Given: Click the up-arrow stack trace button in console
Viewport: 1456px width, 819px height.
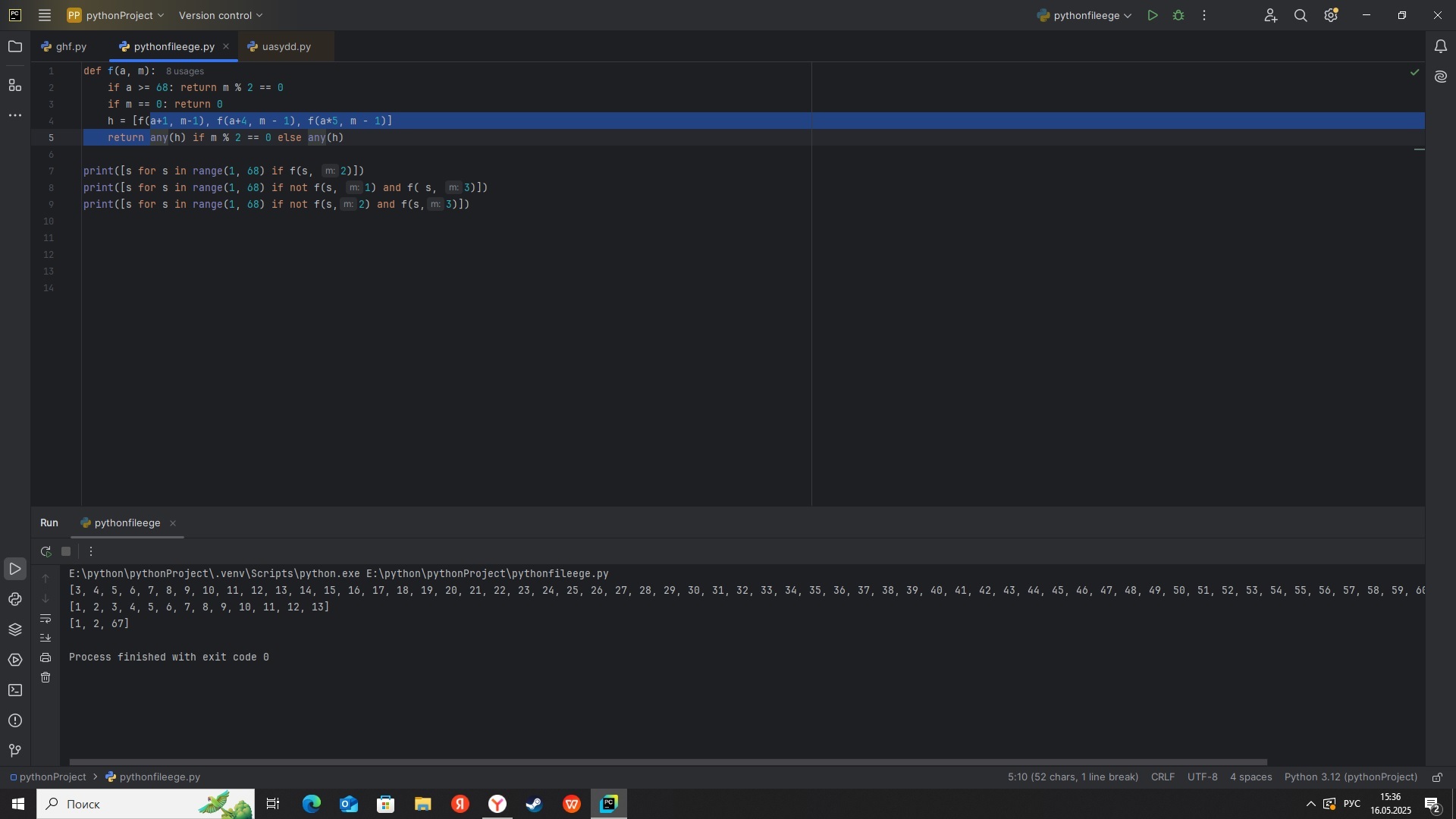Looking at the screenshot, I should click(45, 579).
